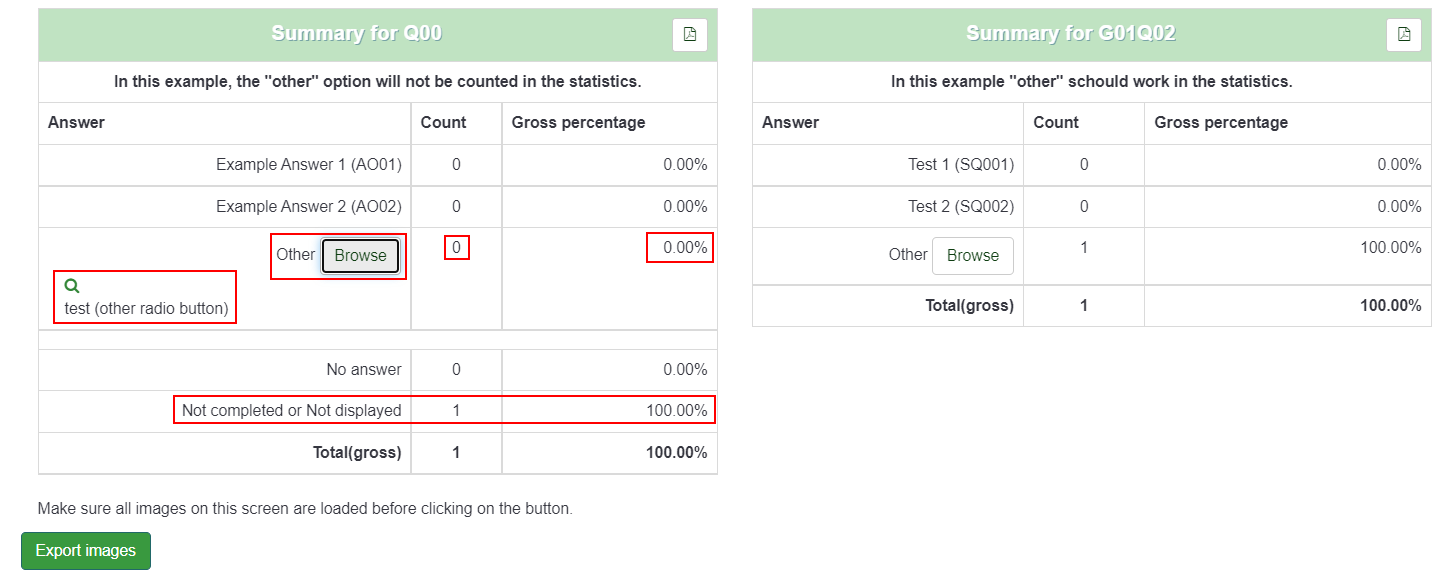Click the "test (other radio button)" response text
This screenshot has width=1447, height=578.
(146, 309)
